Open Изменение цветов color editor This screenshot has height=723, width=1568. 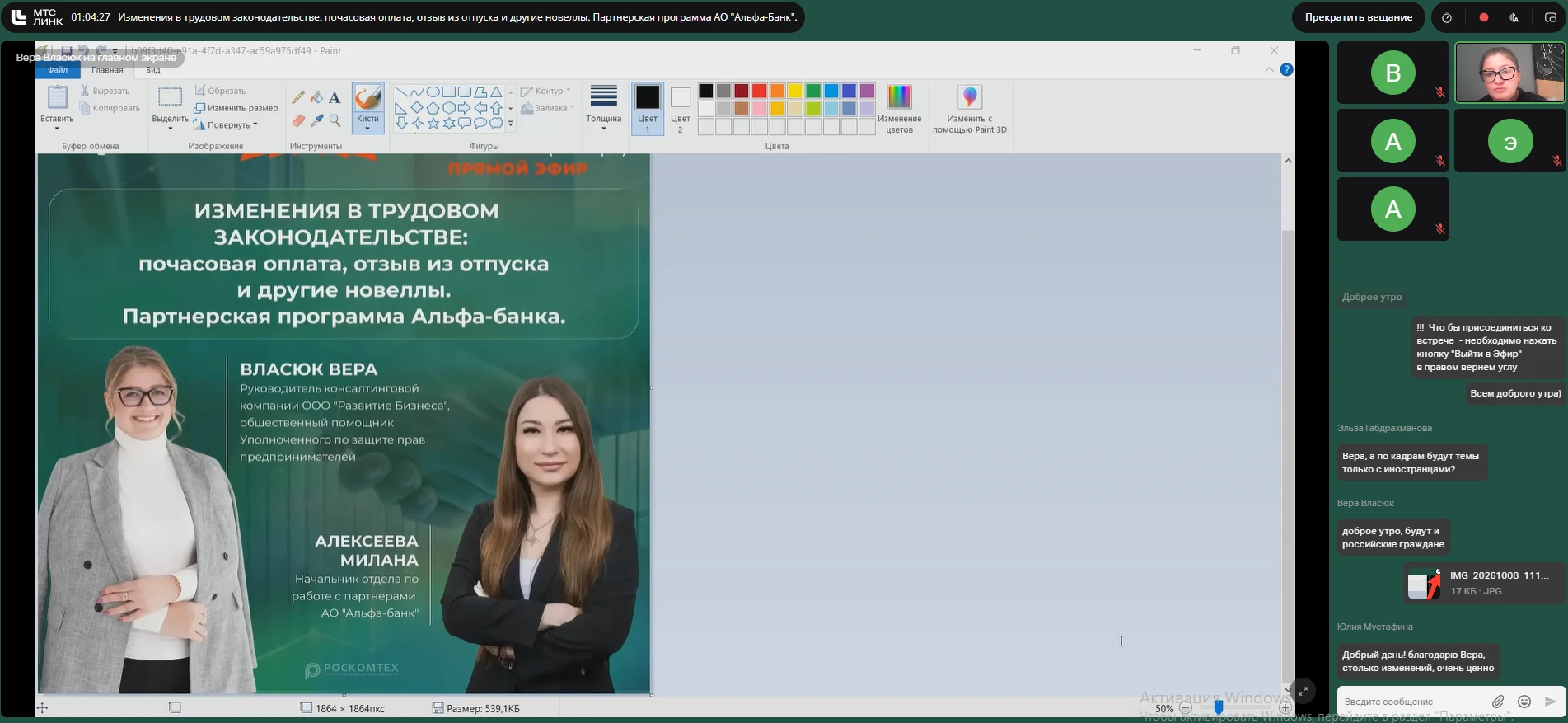tap(899, 109)
